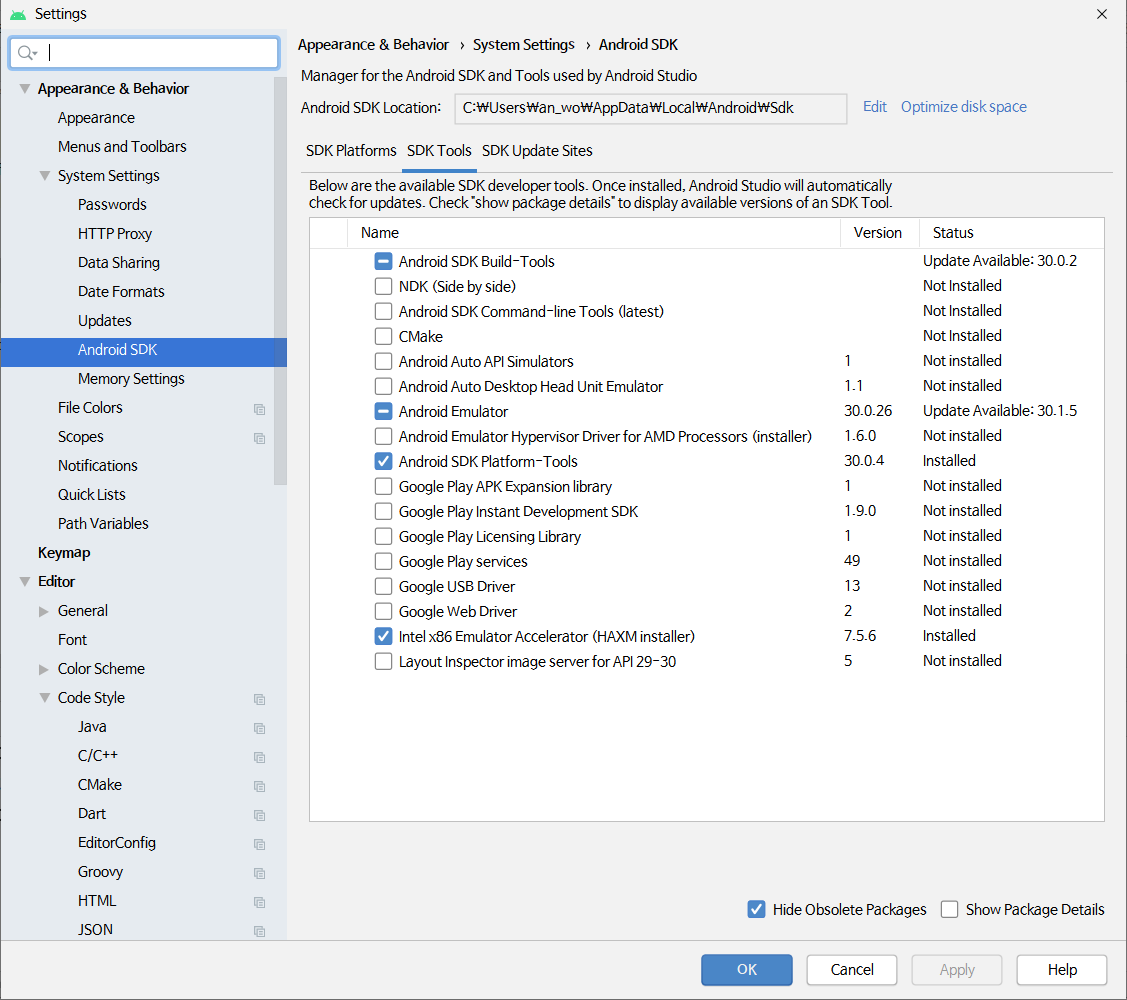Viewport: 1127px width, 1000px height.
Task: Select Appearance in settings tree
Action: point(96,118)
